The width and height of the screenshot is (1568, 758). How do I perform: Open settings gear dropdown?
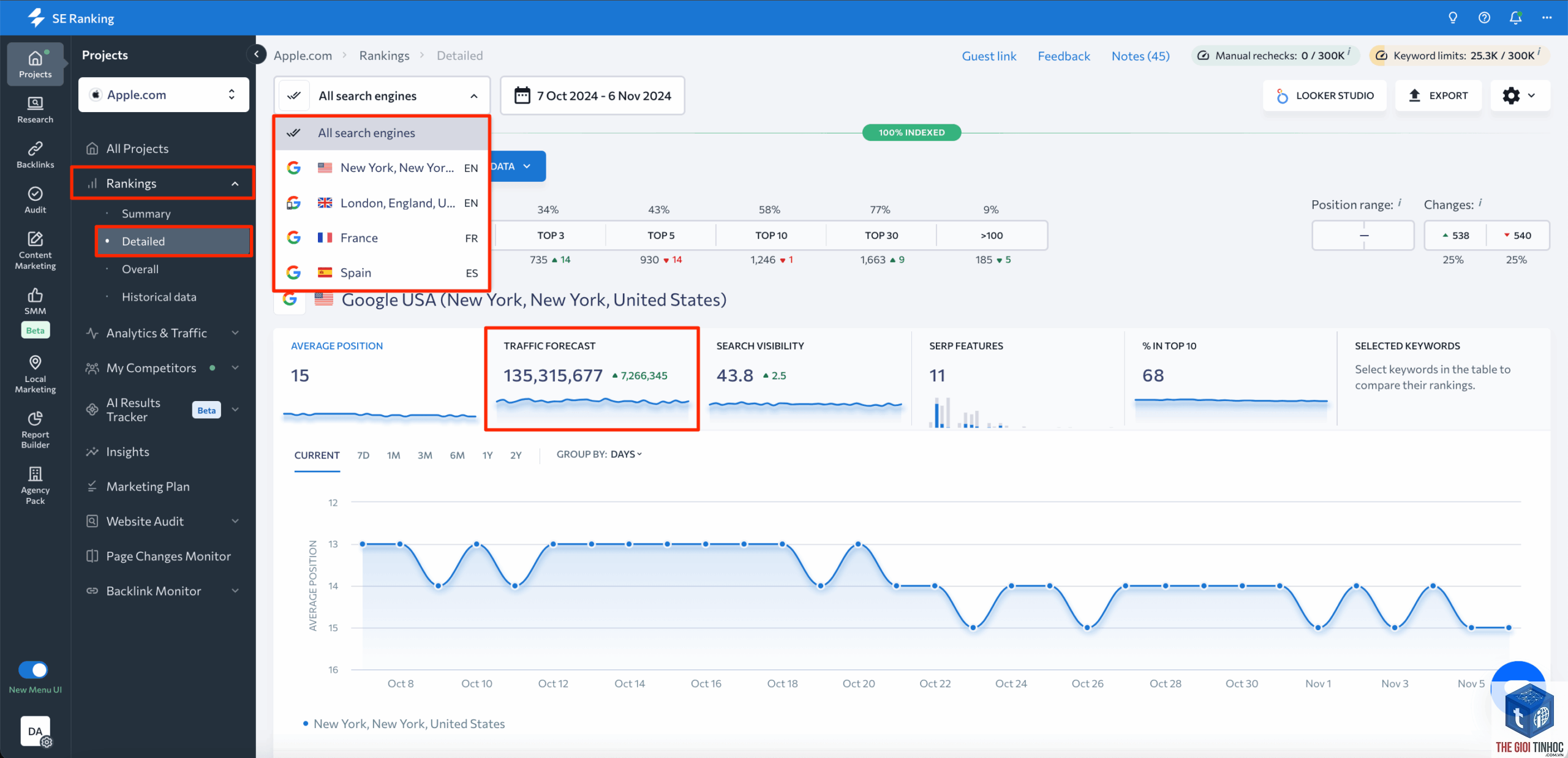tap(1520, 96)
